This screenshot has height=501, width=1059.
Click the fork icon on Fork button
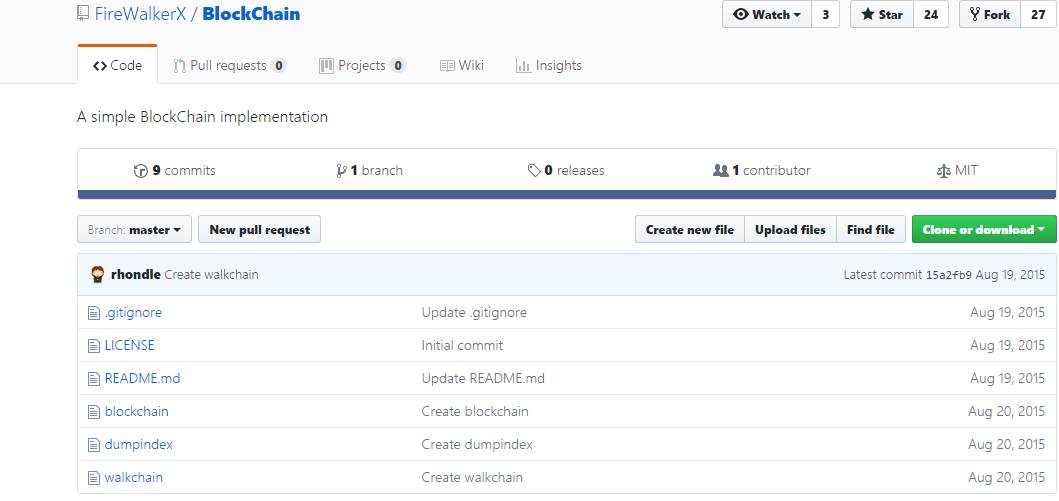[975, 14]
